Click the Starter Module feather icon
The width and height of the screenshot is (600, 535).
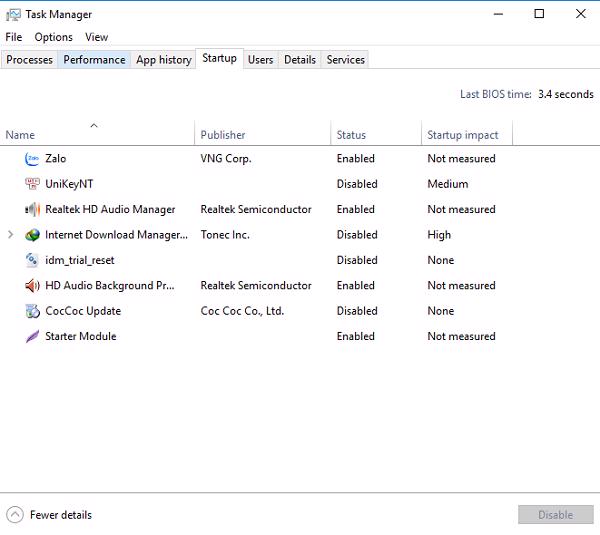click(x=32, y=336)
